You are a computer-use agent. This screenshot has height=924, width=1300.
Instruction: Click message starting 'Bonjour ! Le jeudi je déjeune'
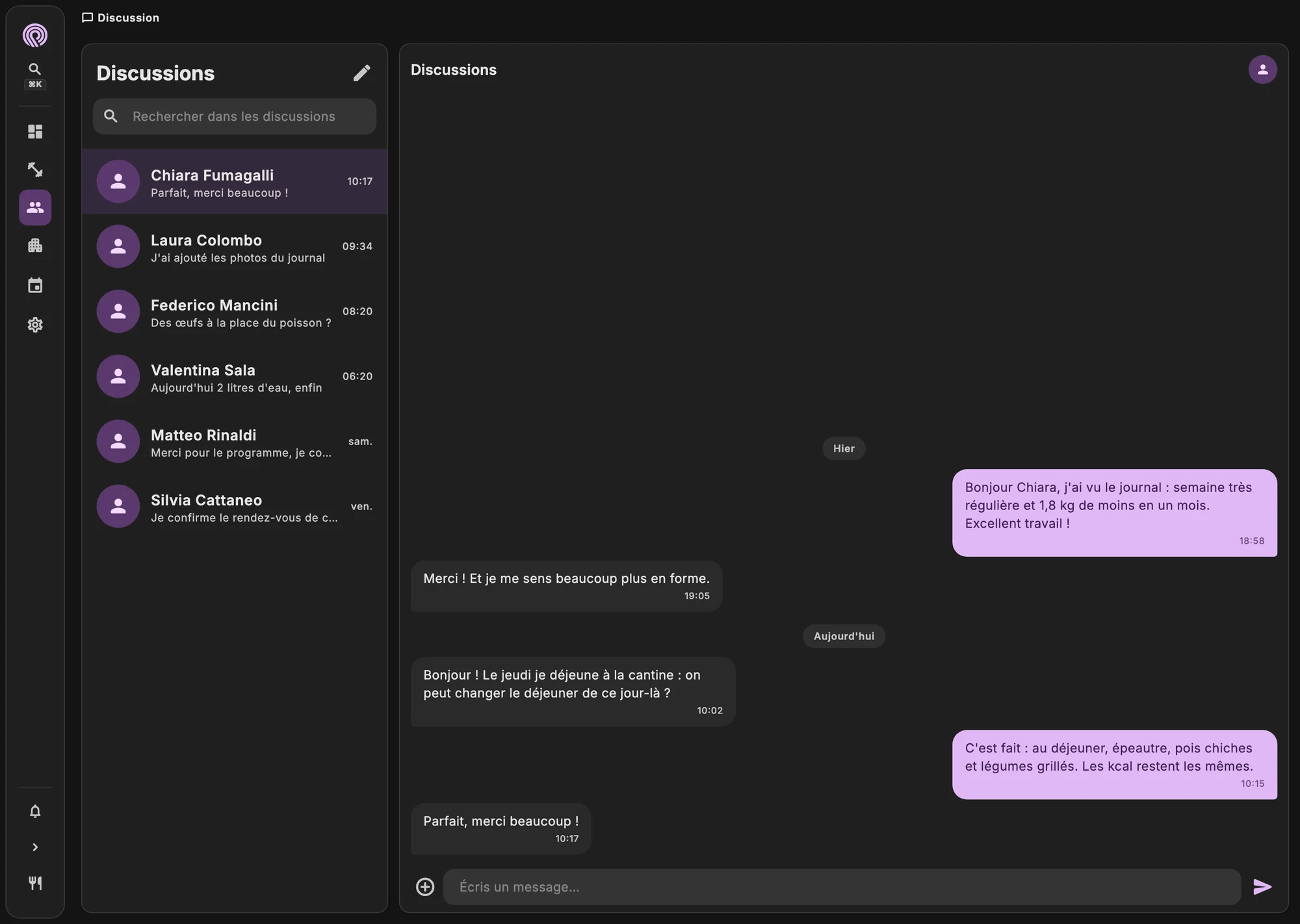coord(573,691)
